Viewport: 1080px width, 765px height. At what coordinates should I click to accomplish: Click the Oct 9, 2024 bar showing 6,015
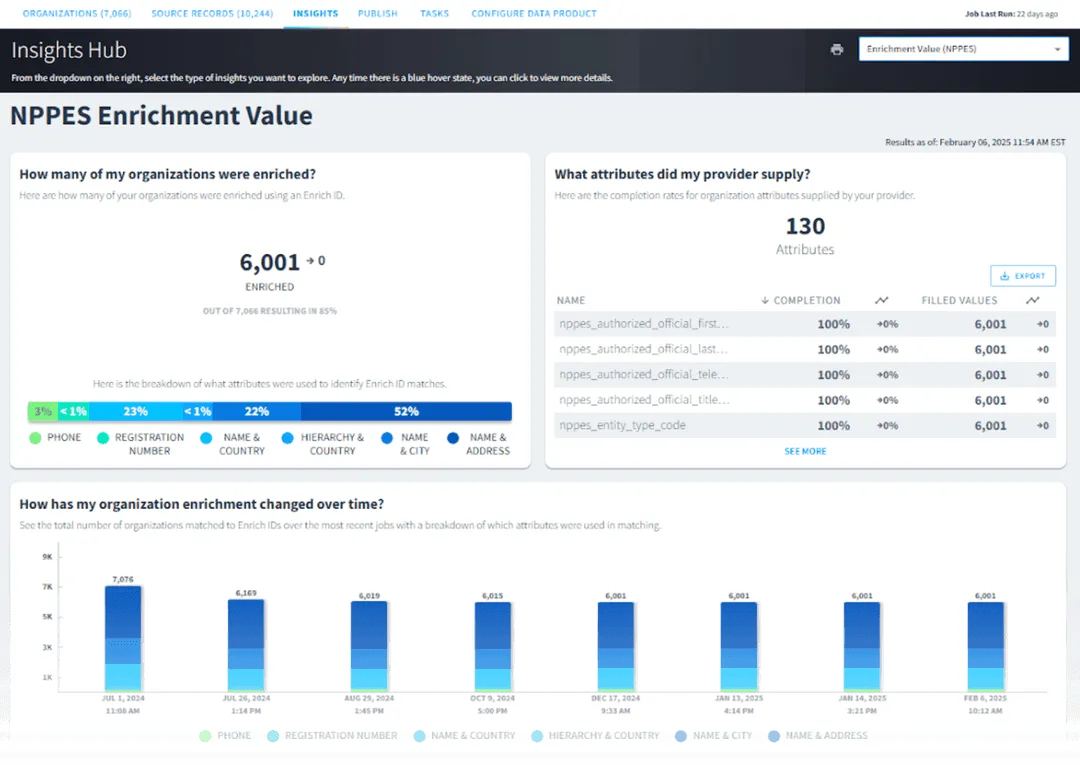coord(492,647)
